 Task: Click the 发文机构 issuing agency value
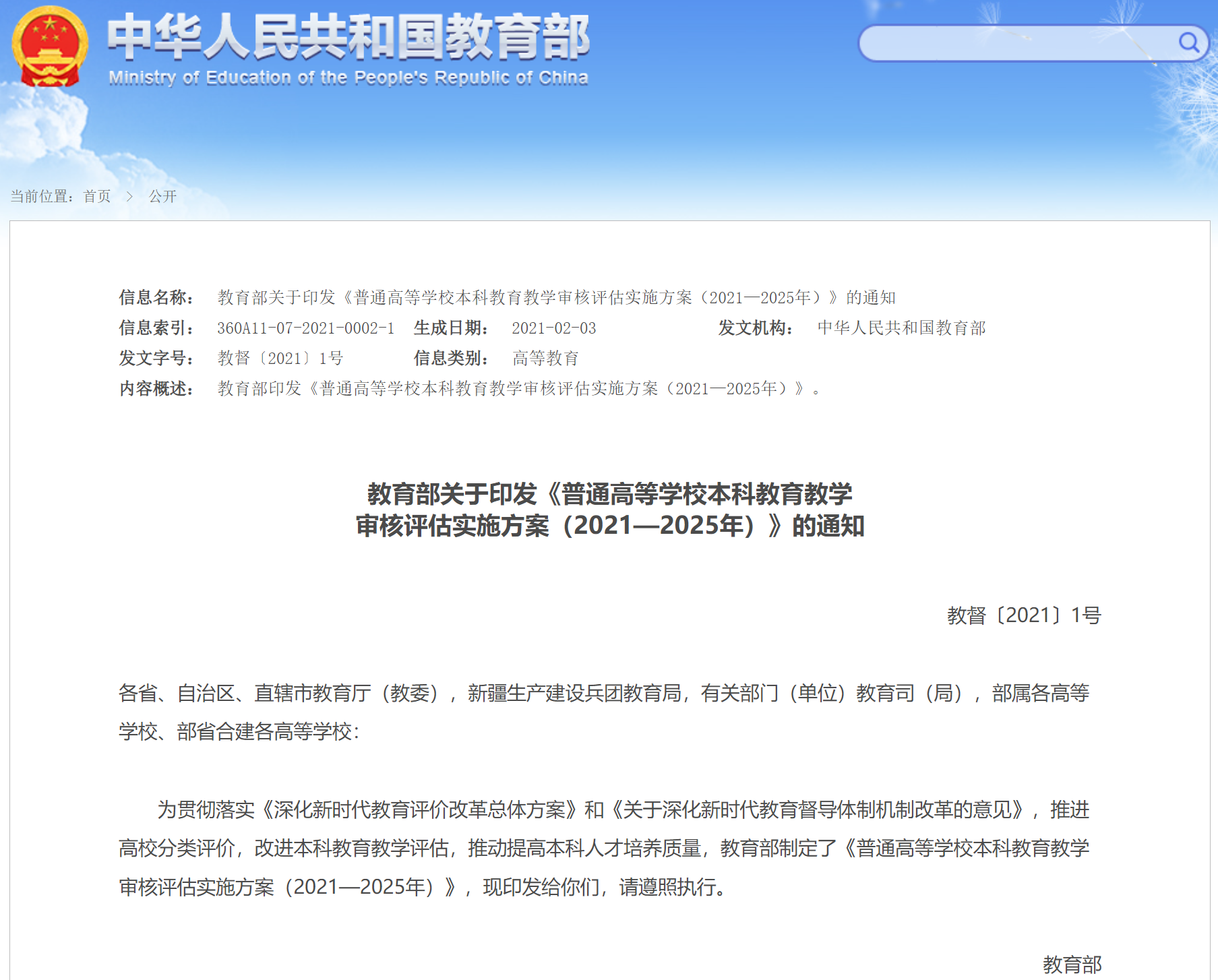(901, 328)
